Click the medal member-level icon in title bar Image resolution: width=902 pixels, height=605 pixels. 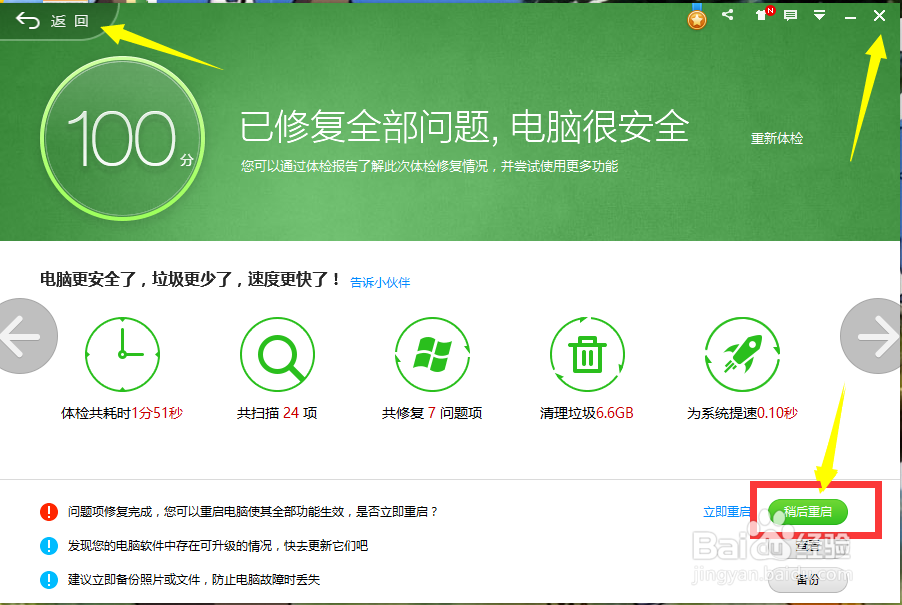(697, 17)
